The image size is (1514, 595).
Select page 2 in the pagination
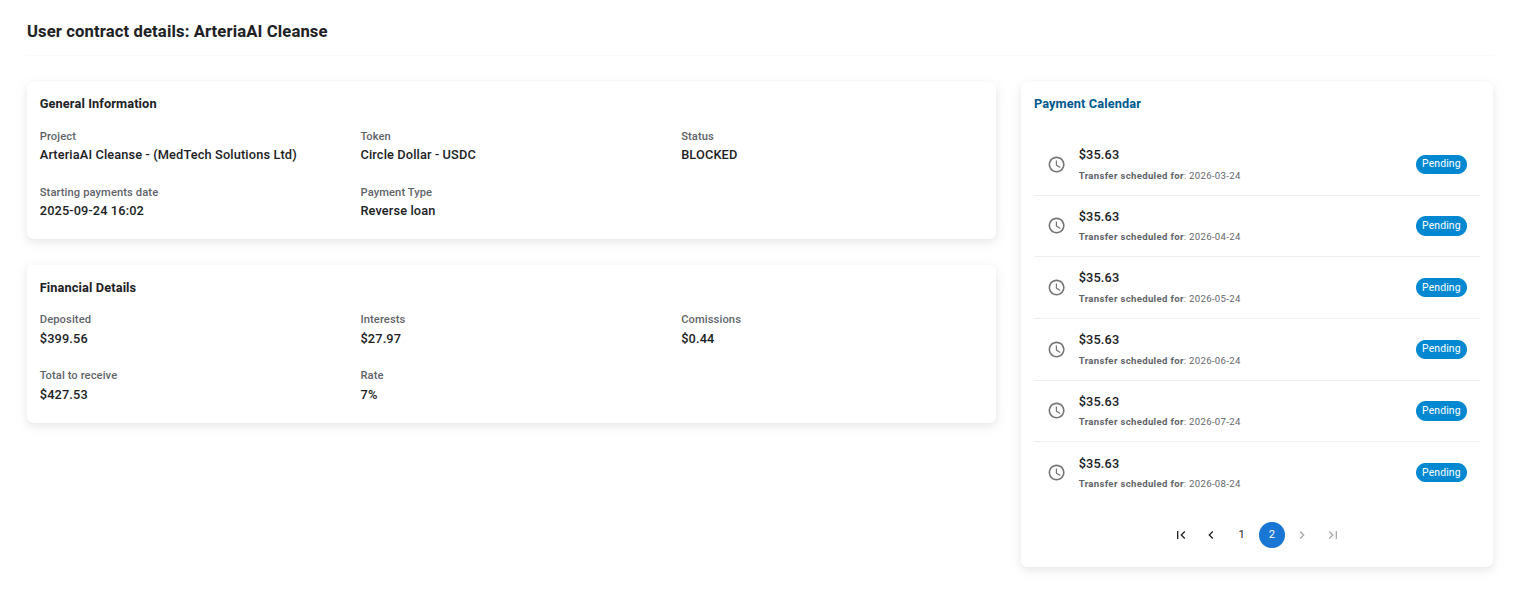pyautogui.click(x=1272, y=535)
